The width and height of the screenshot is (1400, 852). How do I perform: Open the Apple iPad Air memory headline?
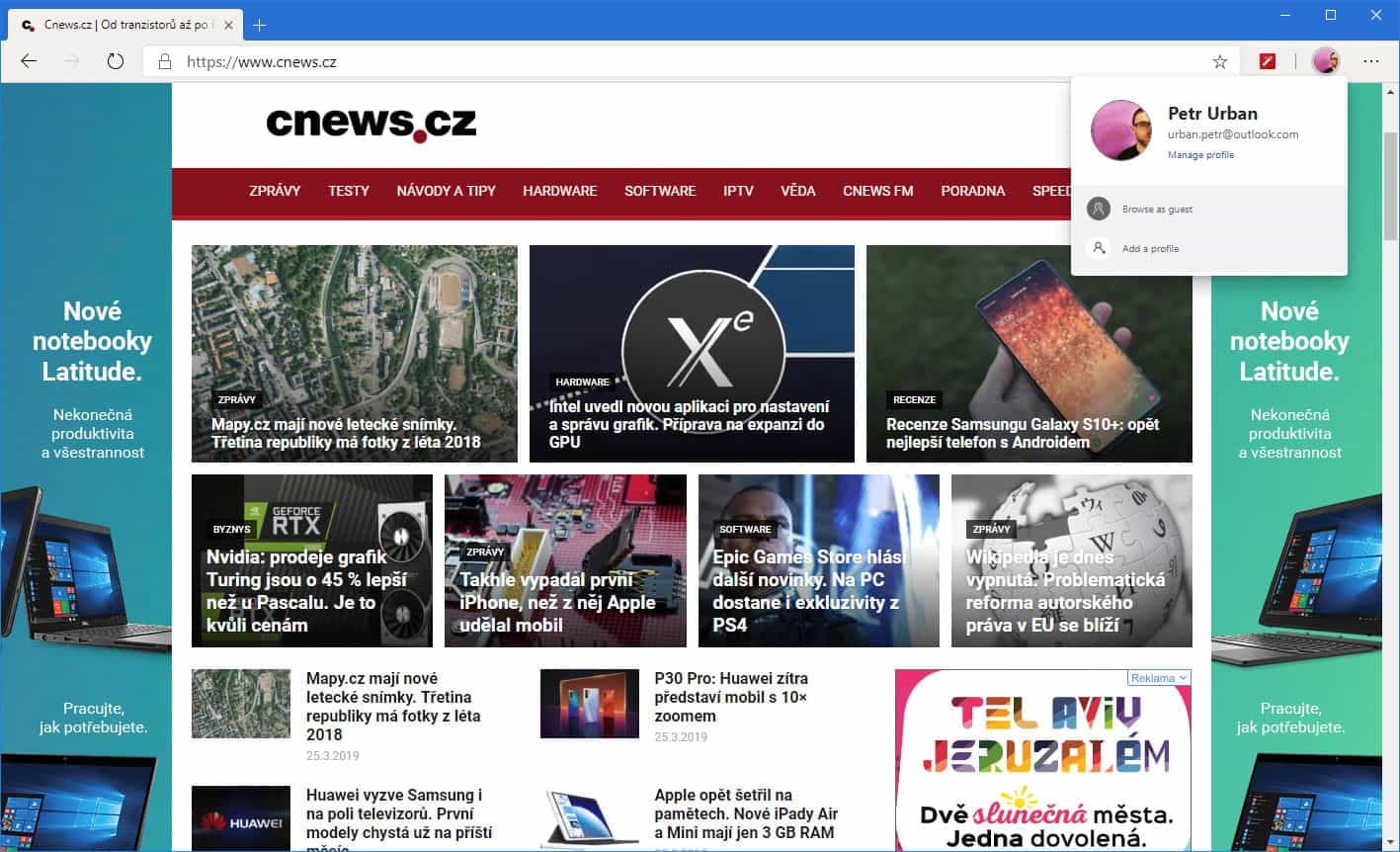746,814
